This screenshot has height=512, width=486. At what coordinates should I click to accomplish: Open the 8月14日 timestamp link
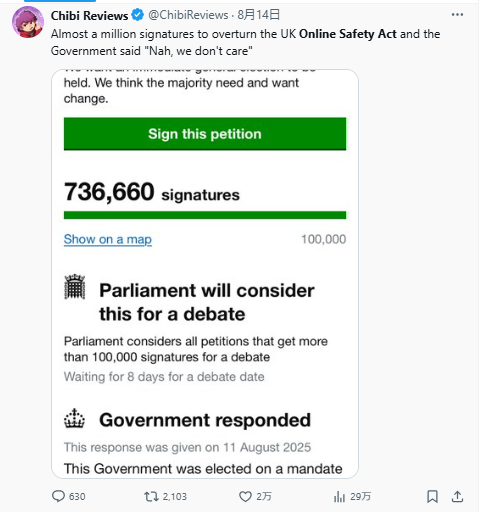pyautogui.click(x=258, y=15)
